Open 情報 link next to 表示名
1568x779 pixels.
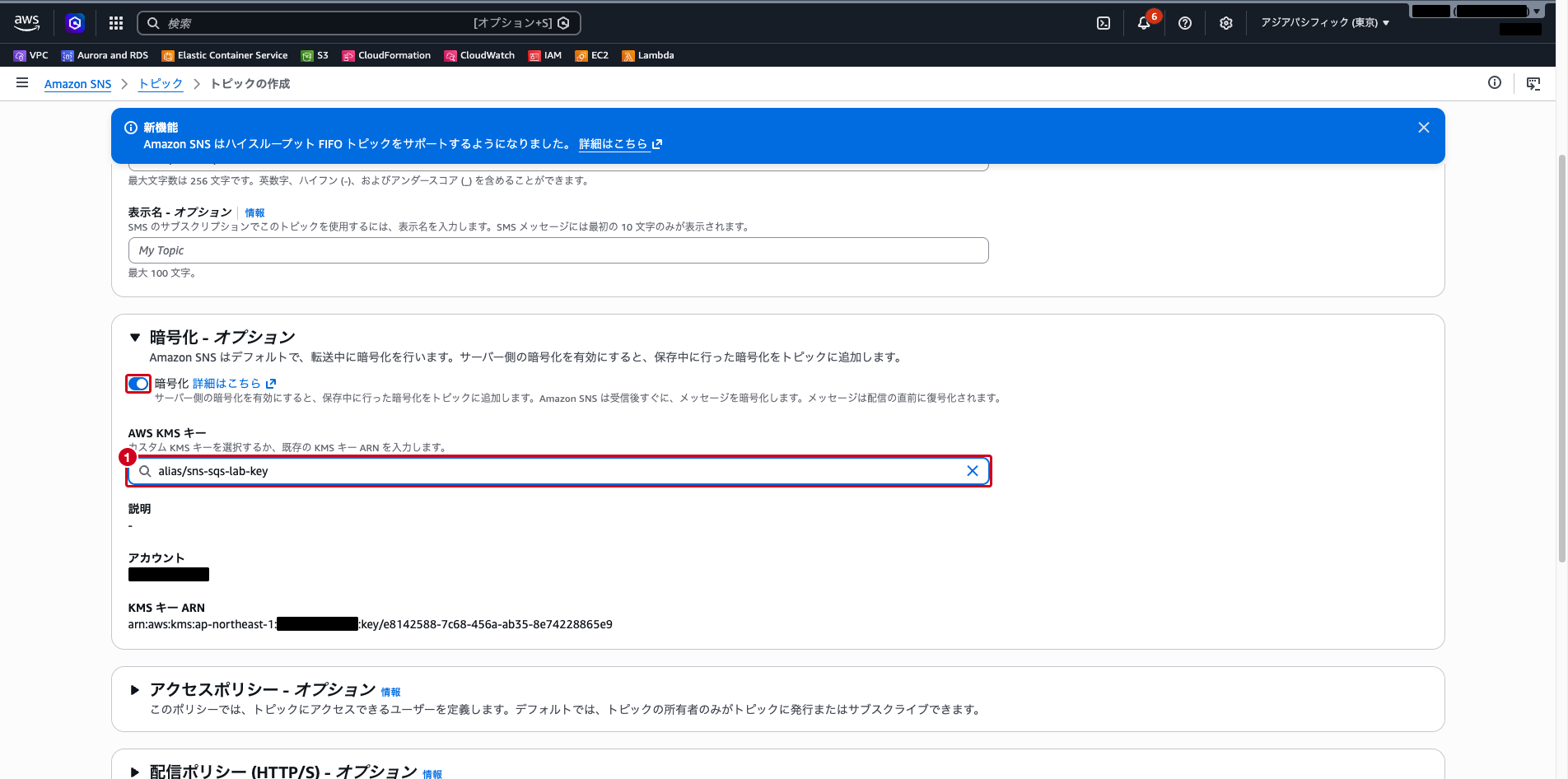click(254, 213)
